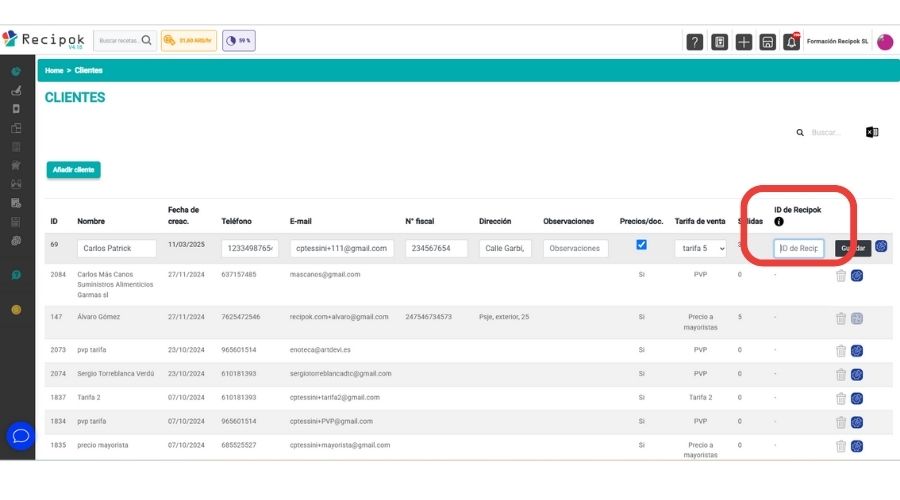Open Formación Recipok SL account name

(x=837, y=41)
